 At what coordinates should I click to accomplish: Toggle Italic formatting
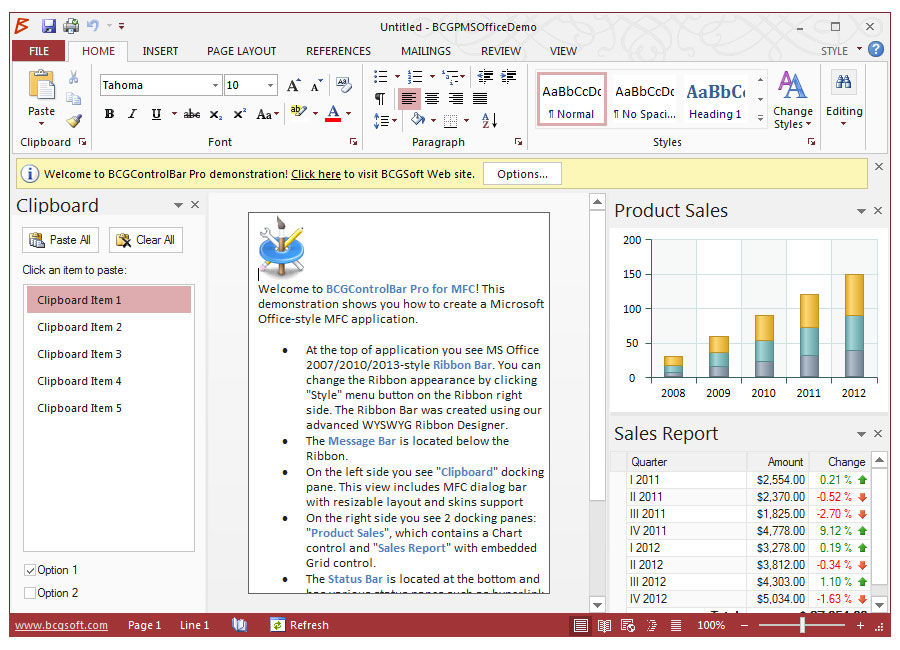coord(133,114)
